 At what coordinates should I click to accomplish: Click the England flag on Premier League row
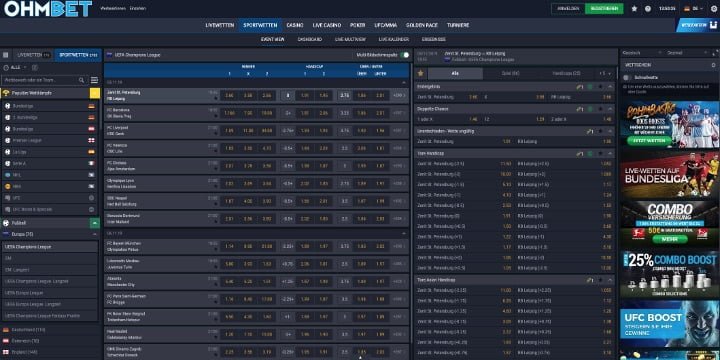click(91, 141)
